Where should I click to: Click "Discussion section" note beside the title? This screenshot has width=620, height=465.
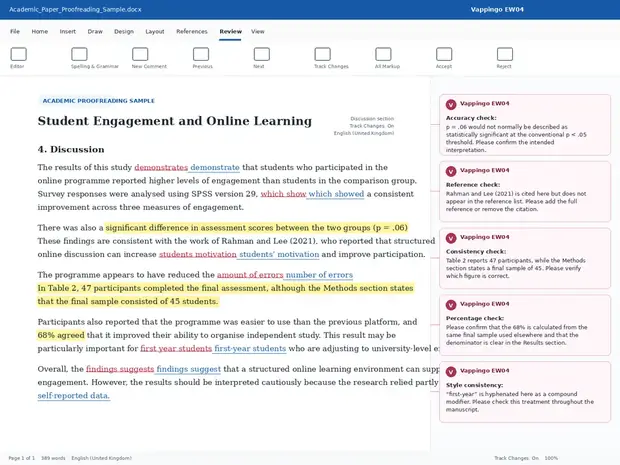click(372, 119)
